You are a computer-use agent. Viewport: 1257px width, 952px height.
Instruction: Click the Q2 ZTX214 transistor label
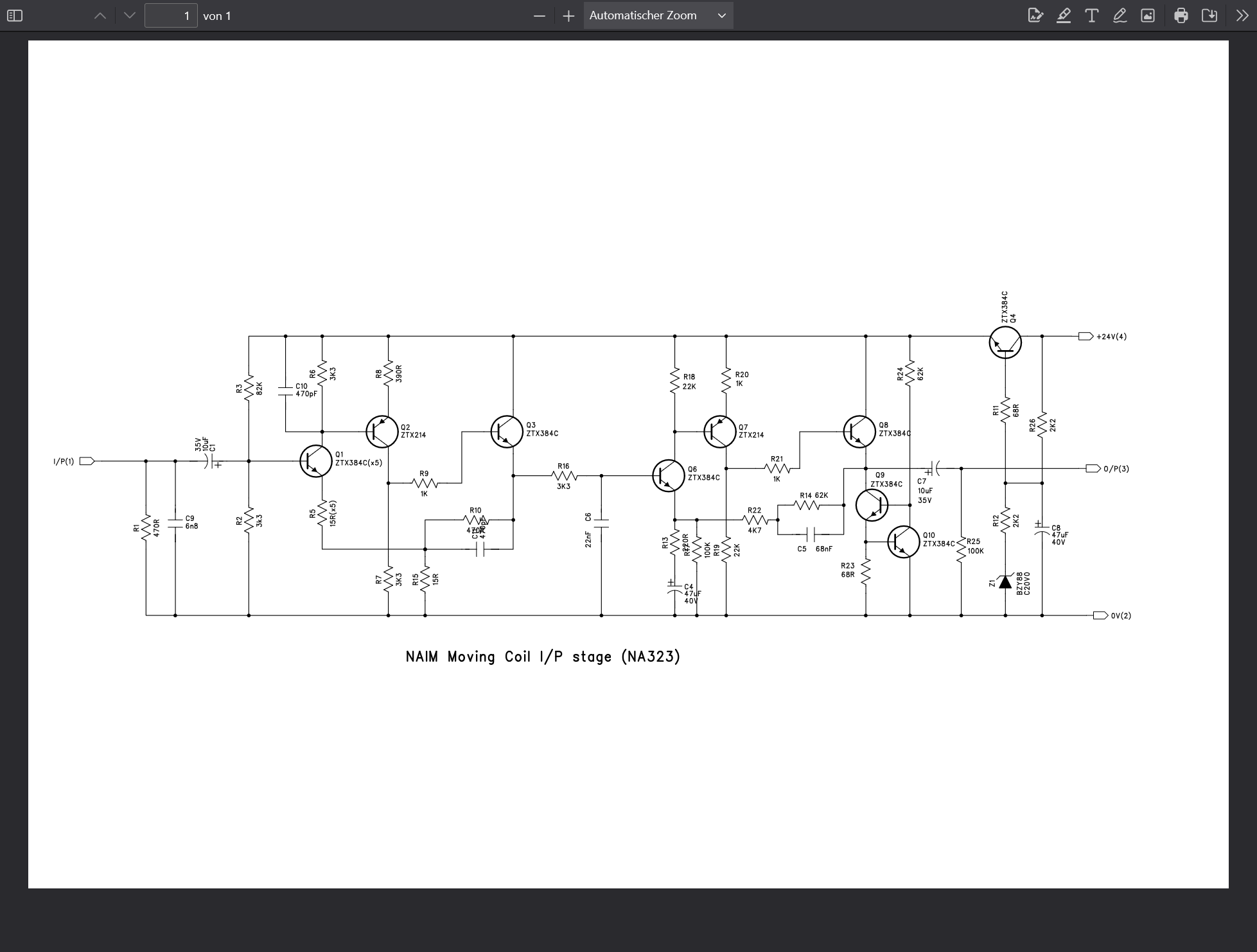pyautogui.click(x=413, y=431)
